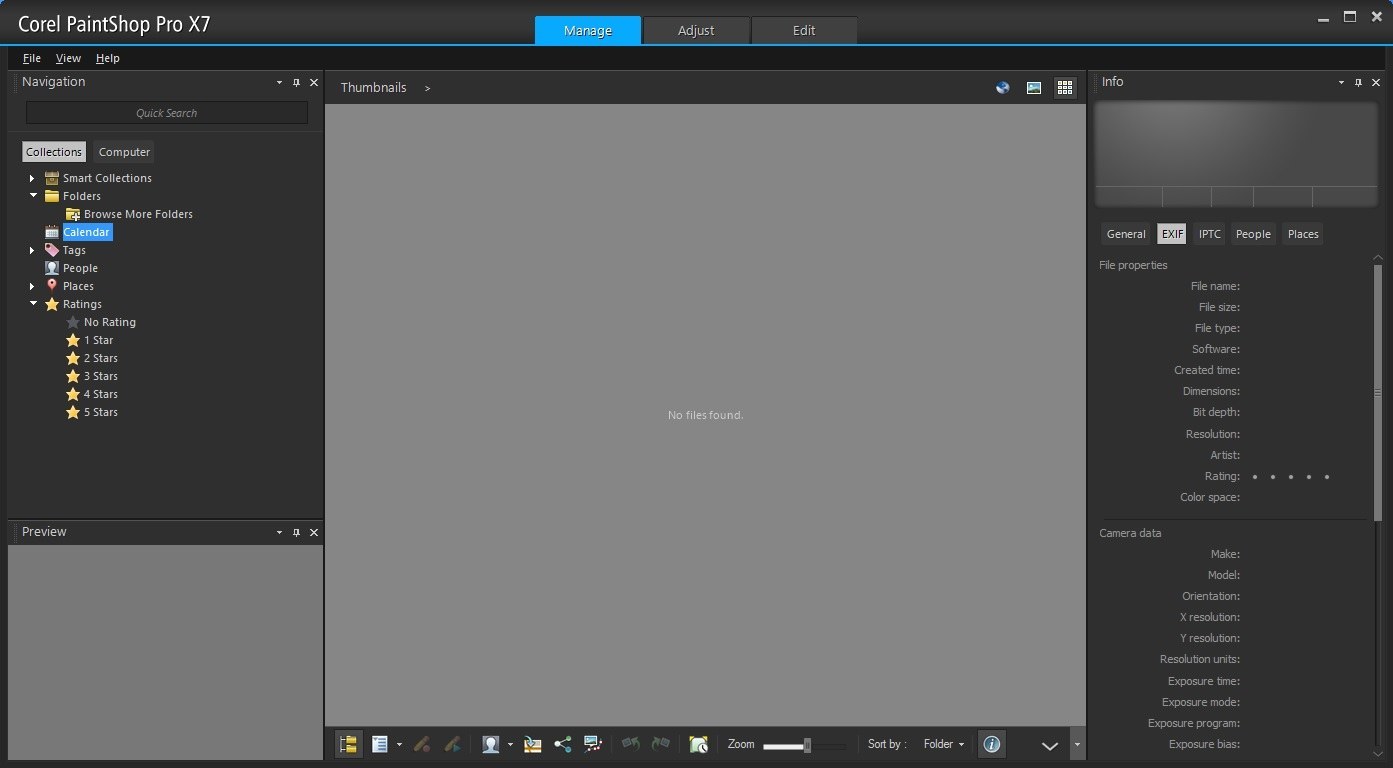Switch to Preview mode picture icon

[1034, 88]
